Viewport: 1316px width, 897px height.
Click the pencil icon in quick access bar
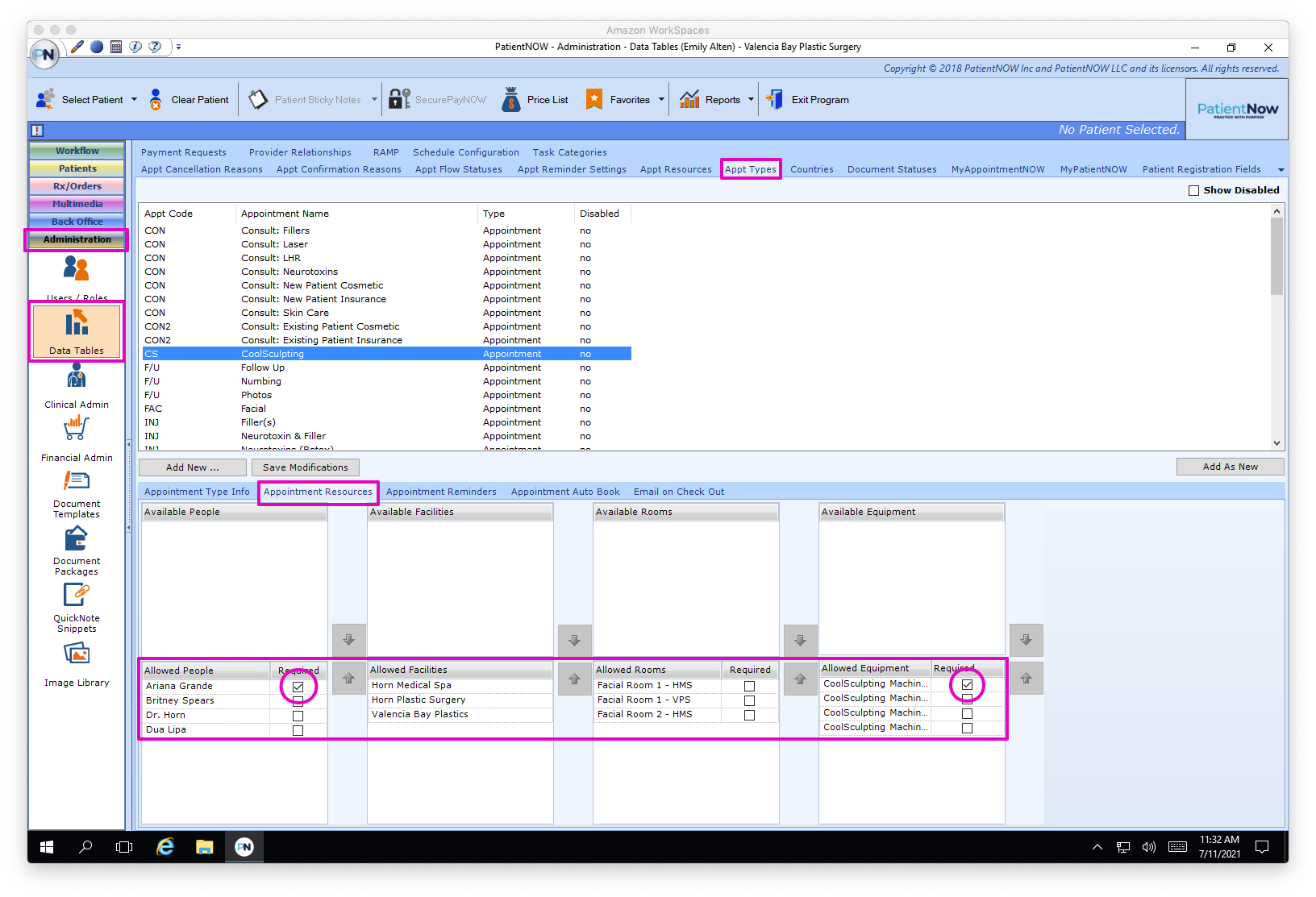[77, 47]
